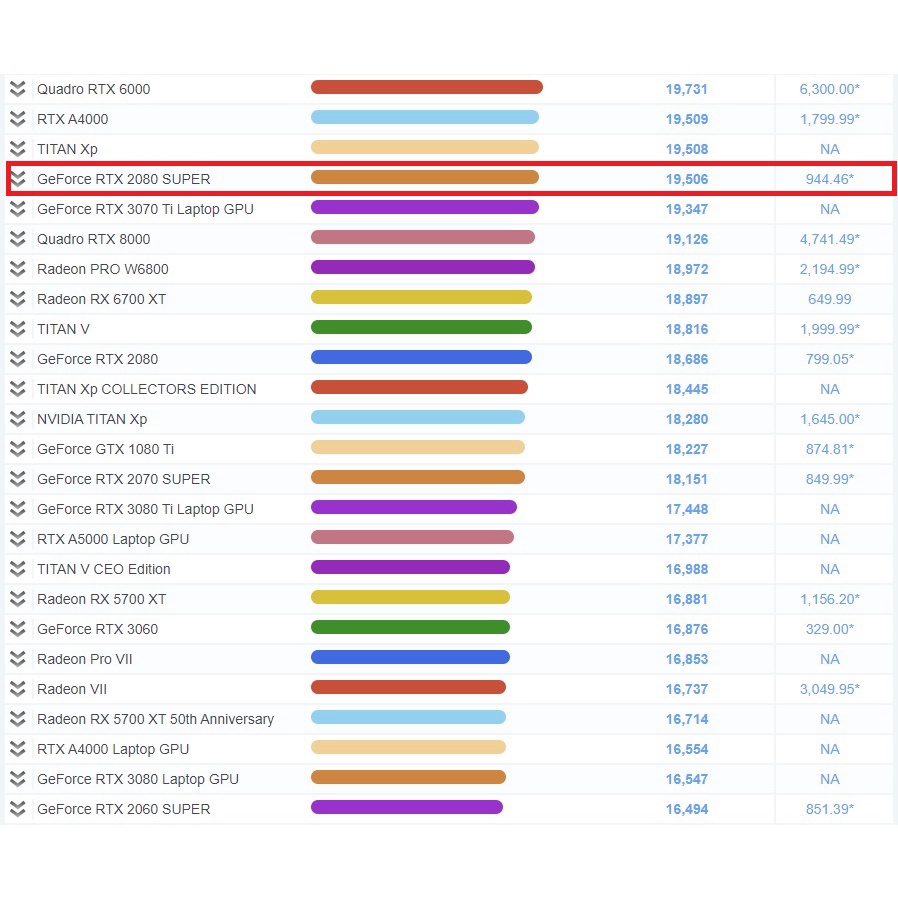898x898 pixels.
Task: Click chevron icon beside Radeon RX 5700 XT
Action: point(18,599)
